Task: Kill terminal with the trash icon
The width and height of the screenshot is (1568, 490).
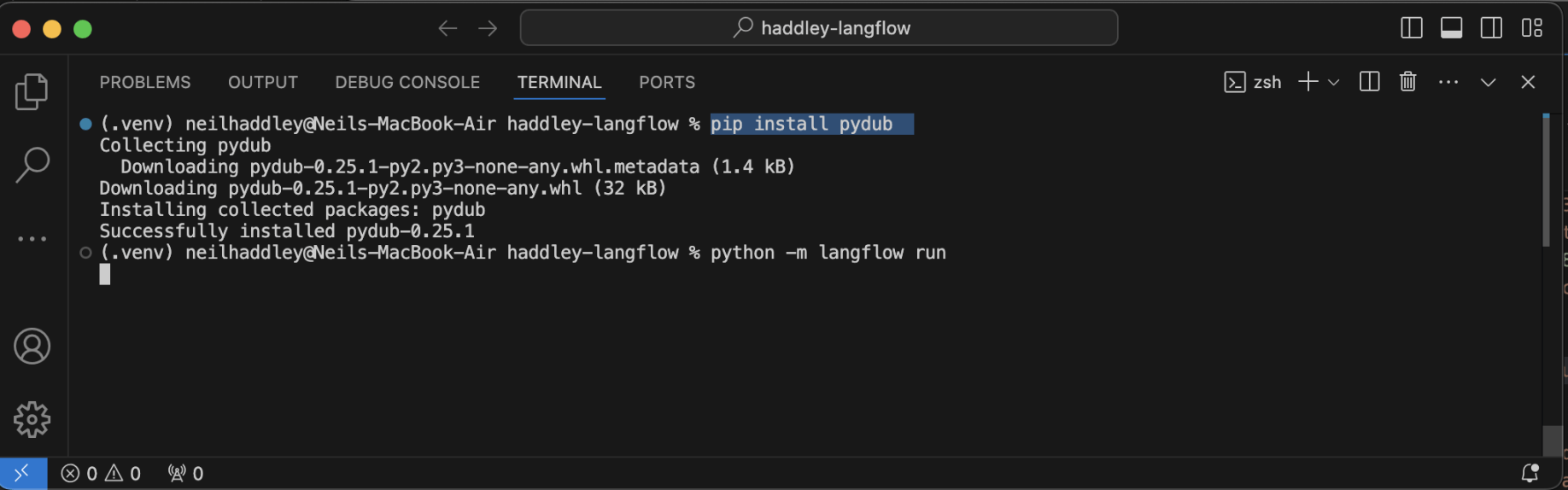Action: (x=1407, y=82)
